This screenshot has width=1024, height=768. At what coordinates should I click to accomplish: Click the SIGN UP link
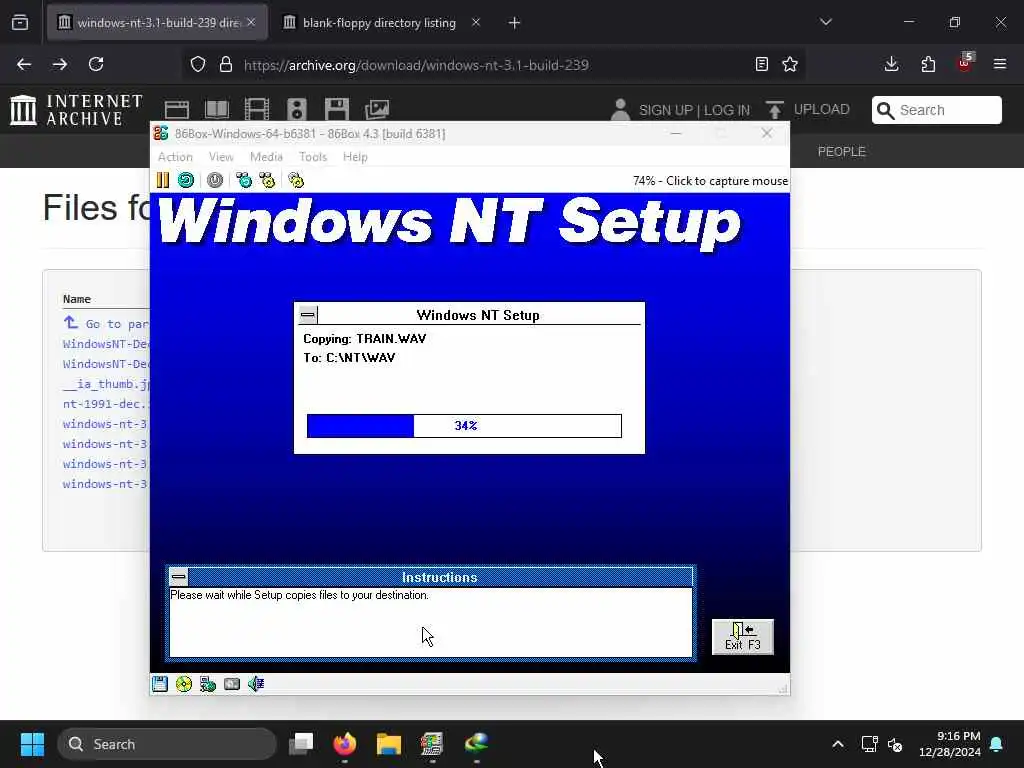665,110
